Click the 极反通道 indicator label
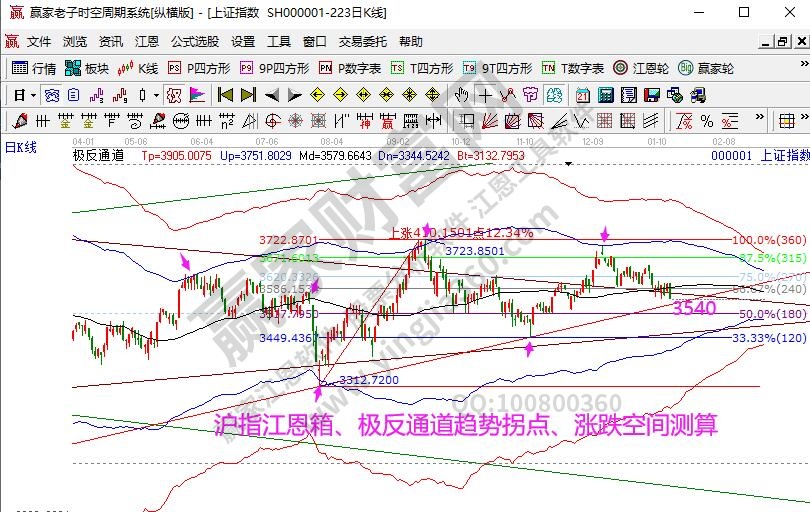810x512 pixels. click(x=98, y=155)
